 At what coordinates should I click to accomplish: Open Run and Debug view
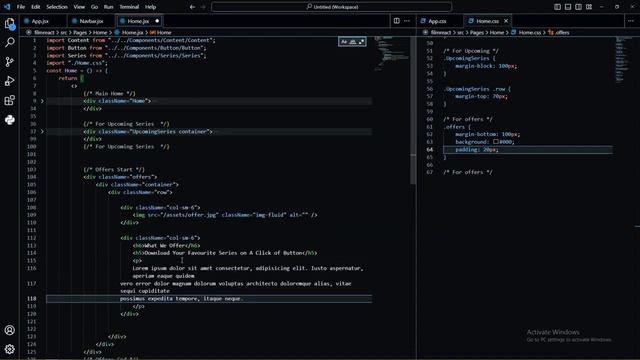coord(10,81)
